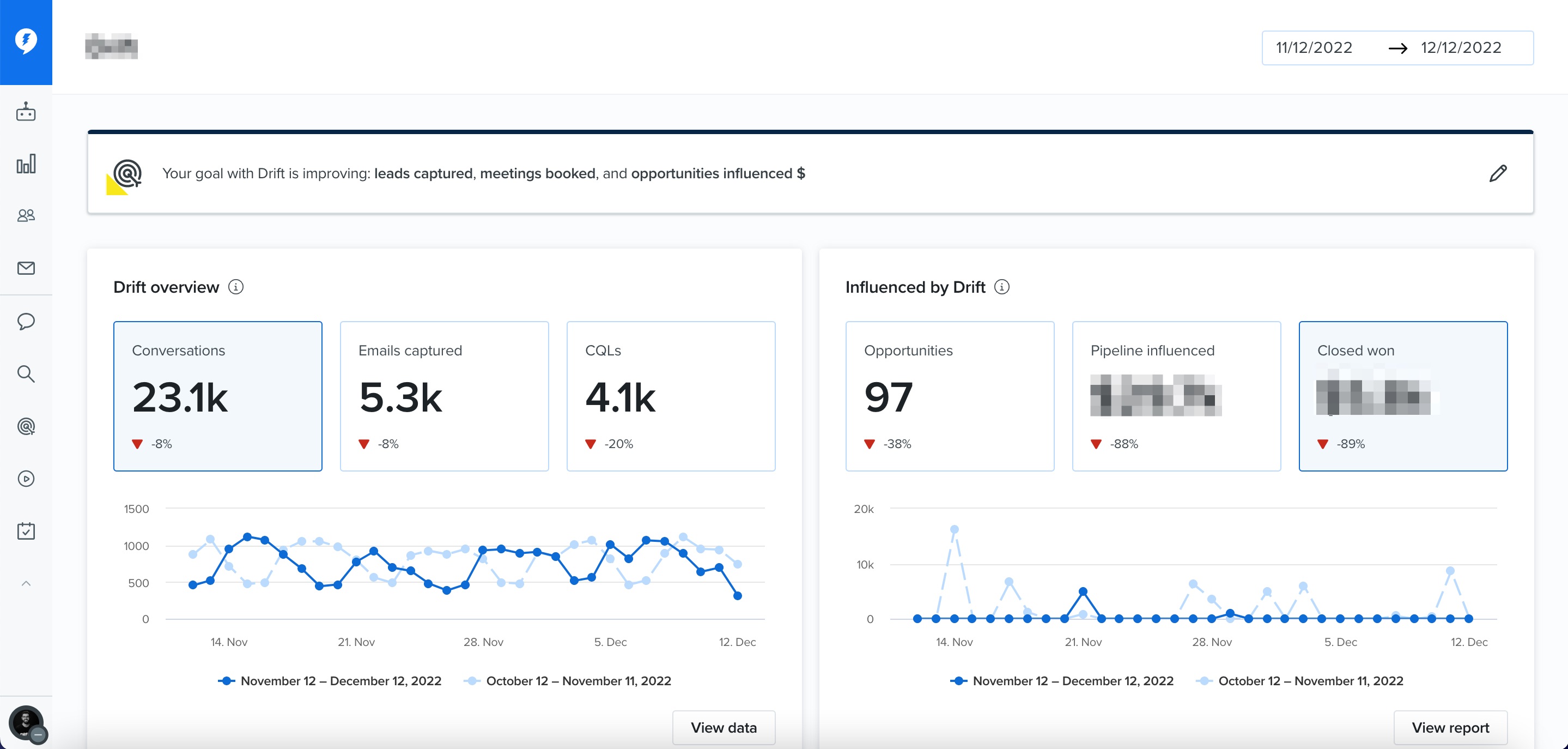Viewport: 1568px width, 749px height.
Task: Select the Conversations metric card
Action: click(218, 396)
